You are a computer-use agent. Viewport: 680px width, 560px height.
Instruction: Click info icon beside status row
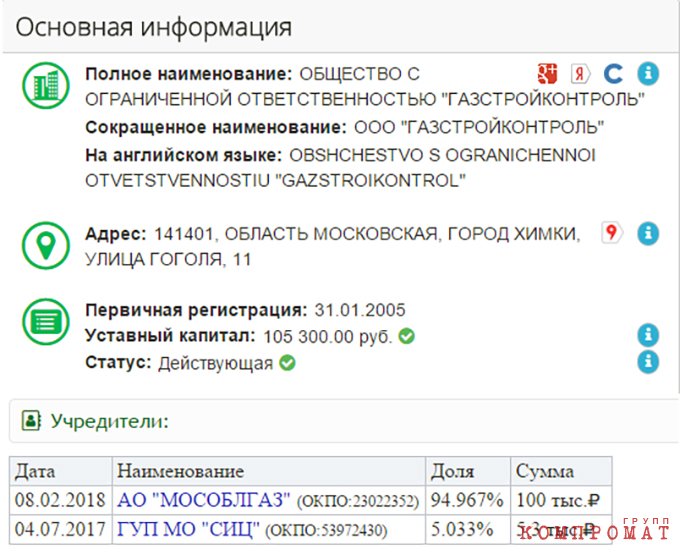(x=648, y=362)
